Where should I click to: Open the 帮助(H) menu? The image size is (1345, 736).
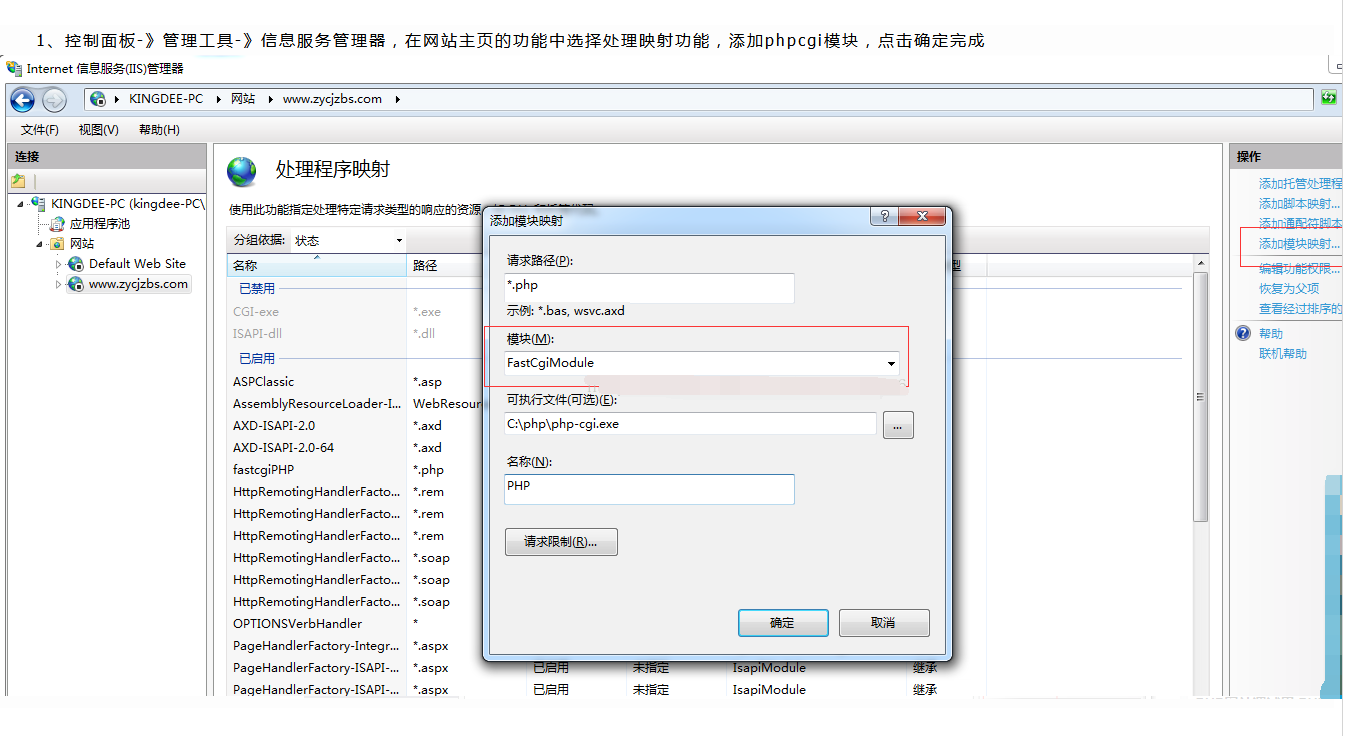(x=159, y=130)
